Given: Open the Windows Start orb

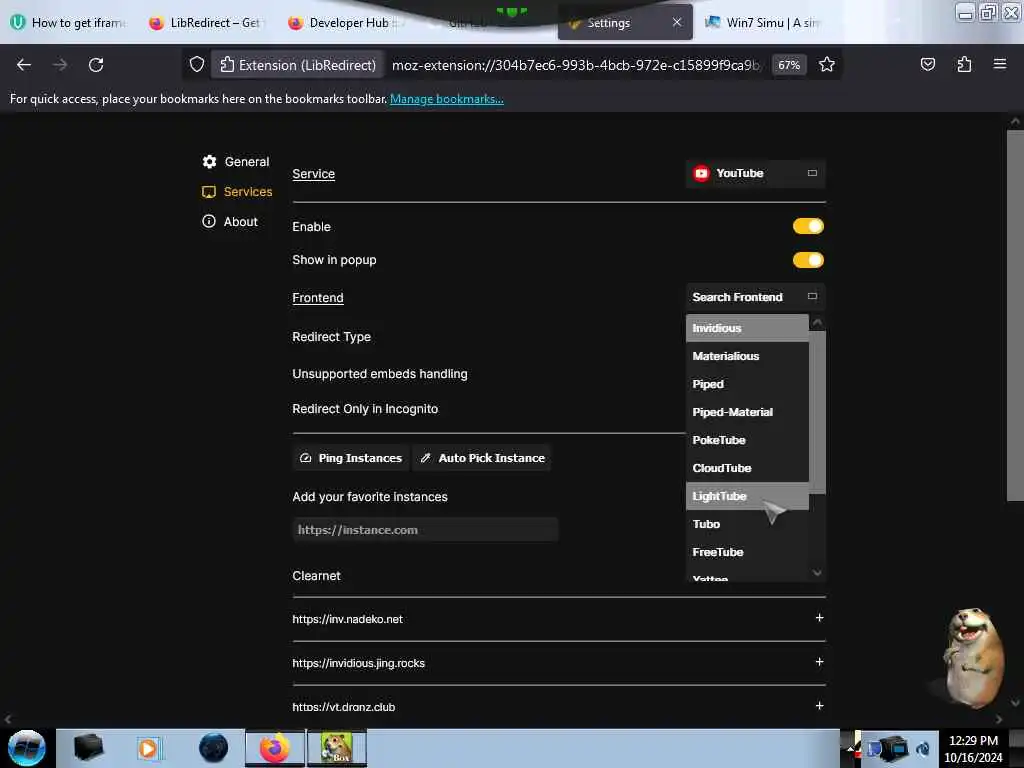Looking at the screenshot, I should [26, 748].
